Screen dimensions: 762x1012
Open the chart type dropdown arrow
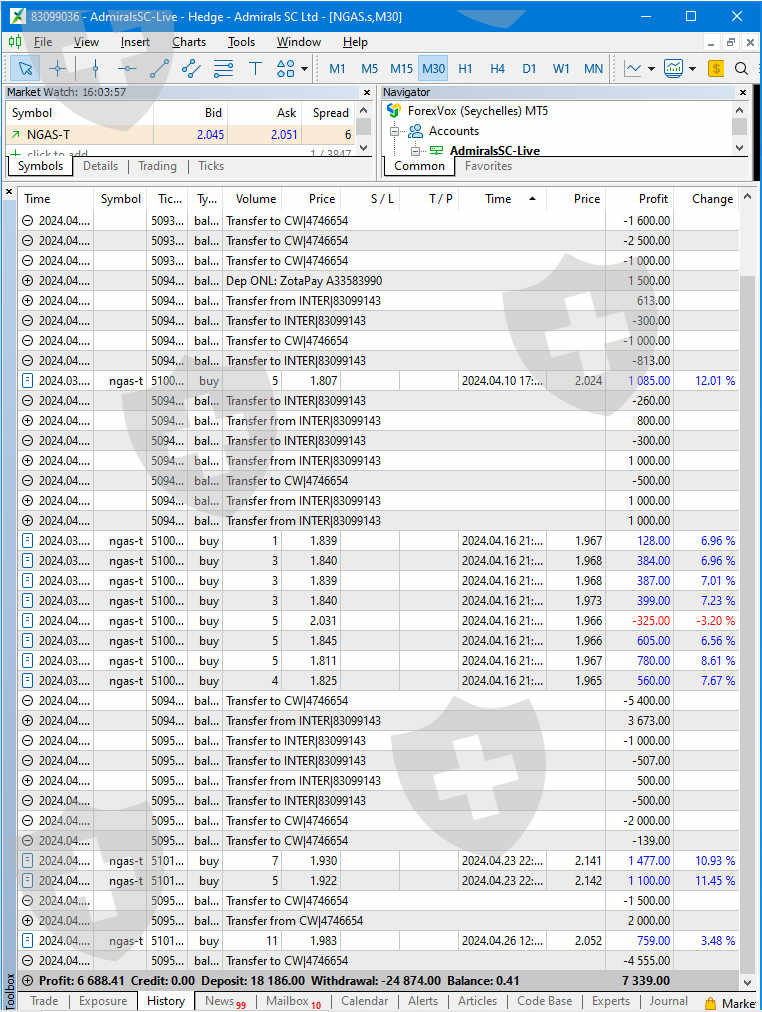tap(651, 68)
